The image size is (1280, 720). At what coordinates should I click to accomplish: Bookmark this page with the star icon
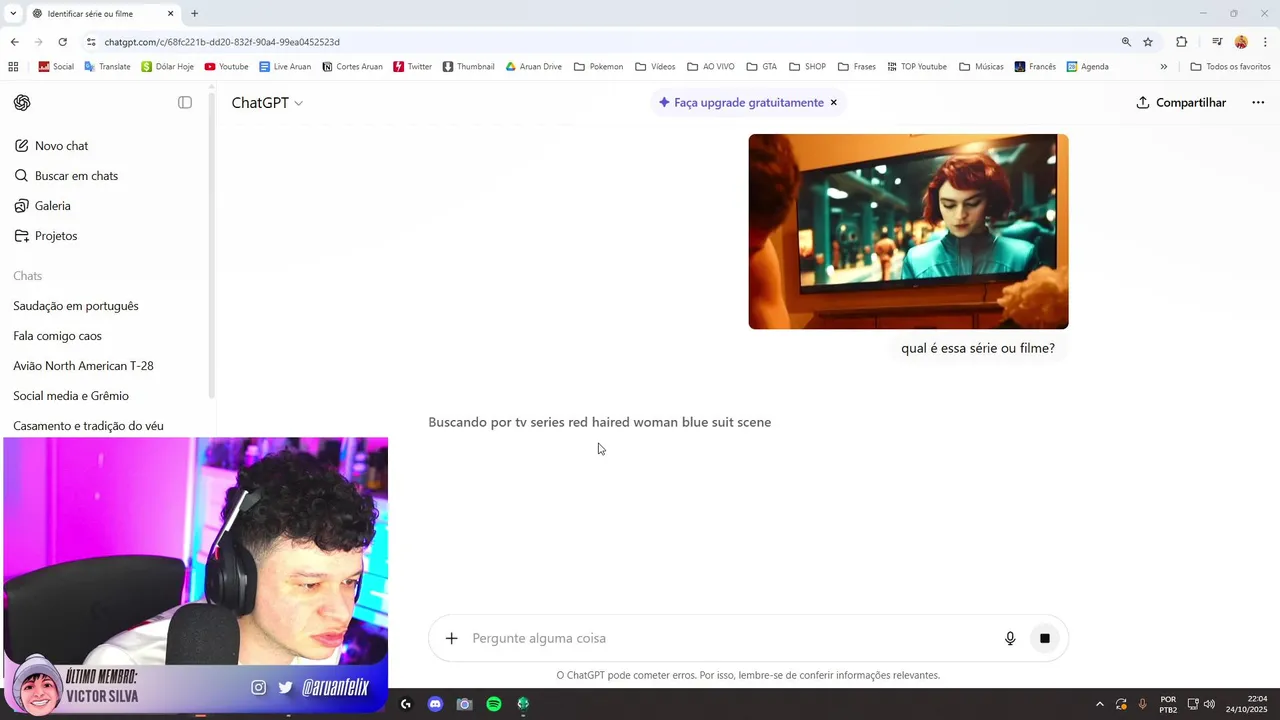click(1148, 42)
